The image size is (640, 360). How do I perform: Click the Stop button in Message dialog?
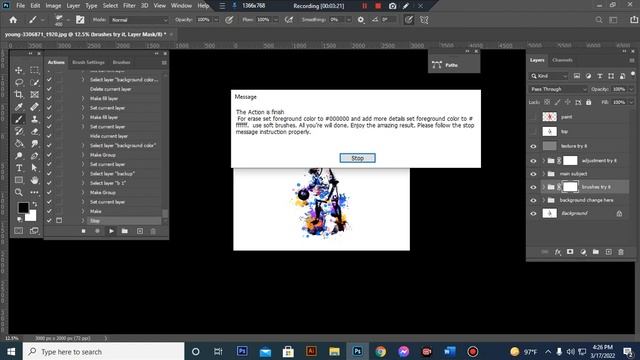pos(358,158)
